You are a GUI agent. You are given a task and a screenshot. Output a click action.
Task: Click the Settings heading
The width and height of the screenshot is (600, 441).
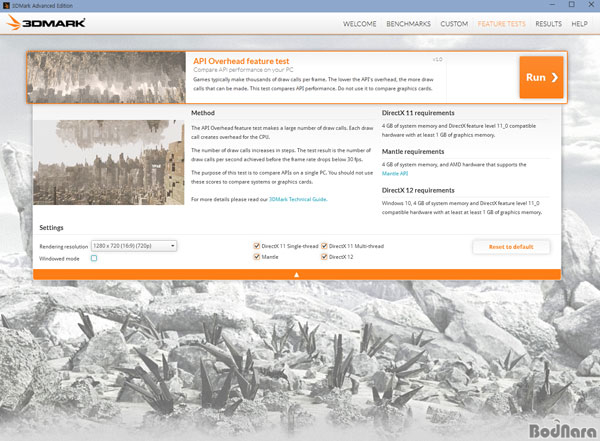pos(51,228)
